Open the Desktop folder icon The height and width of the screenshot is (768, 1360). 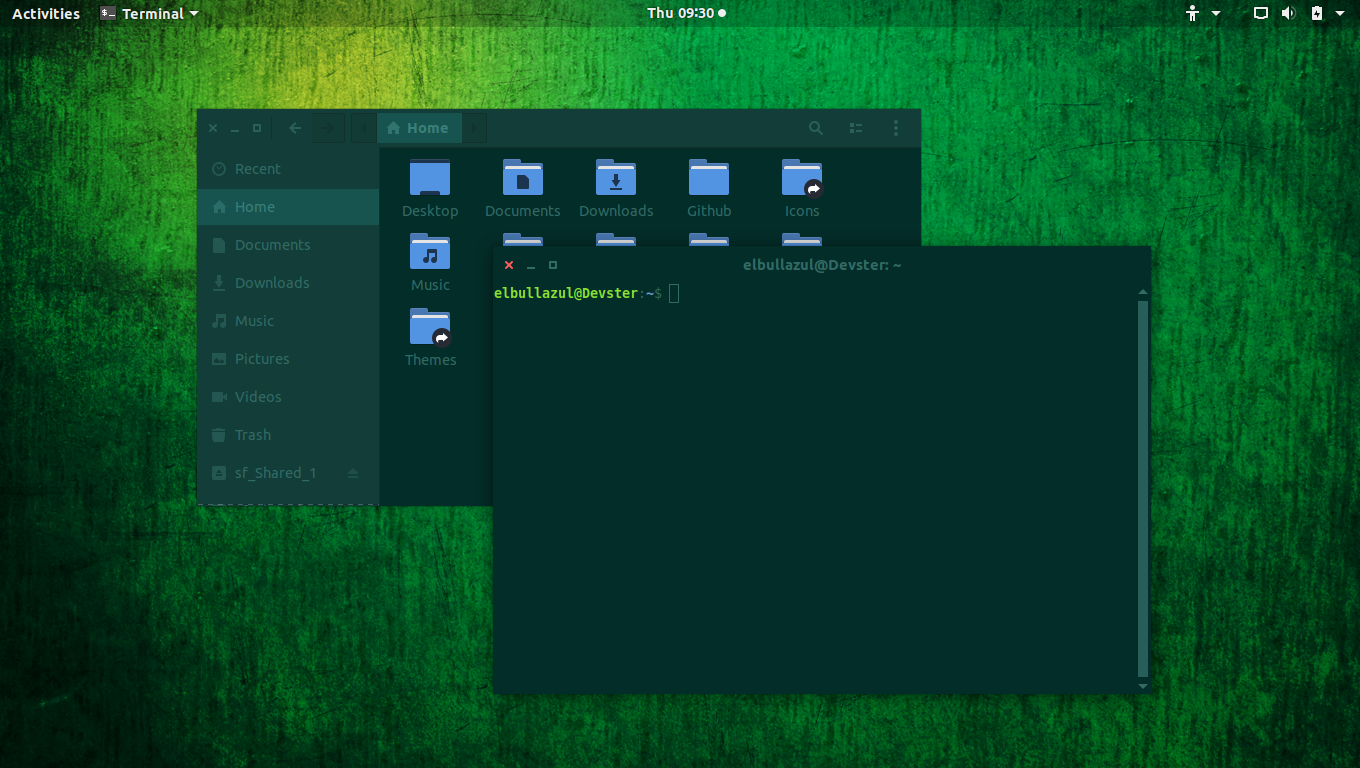click(430, 178)
